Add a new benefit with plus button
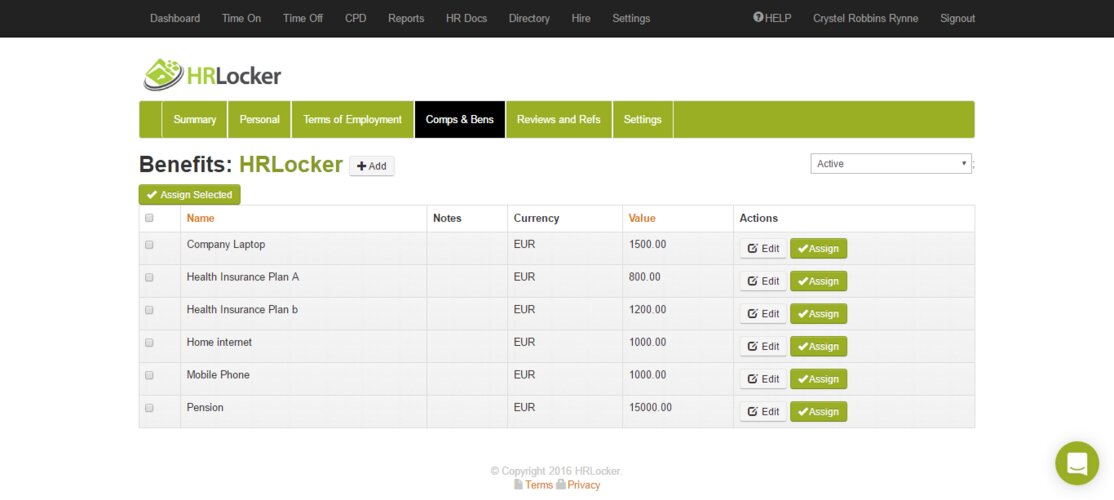 (x=371, y=166)
